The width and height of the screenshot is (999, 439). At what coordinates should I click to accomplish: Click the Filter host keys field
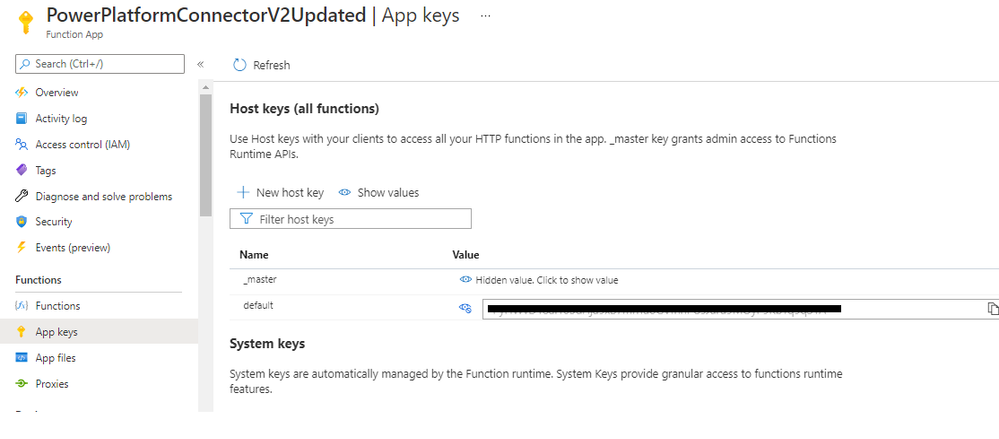(x=350, y=219)
